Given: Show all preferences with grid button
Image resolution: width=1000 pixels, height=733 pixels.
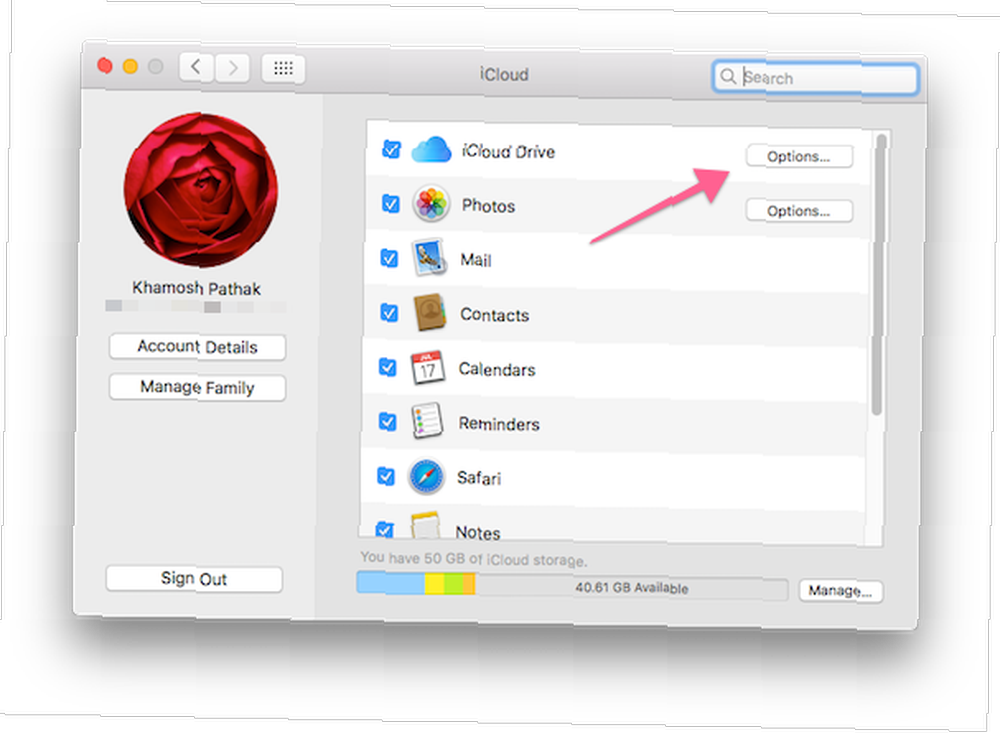Looking at the screenshot, I should (x=283, y=68).
